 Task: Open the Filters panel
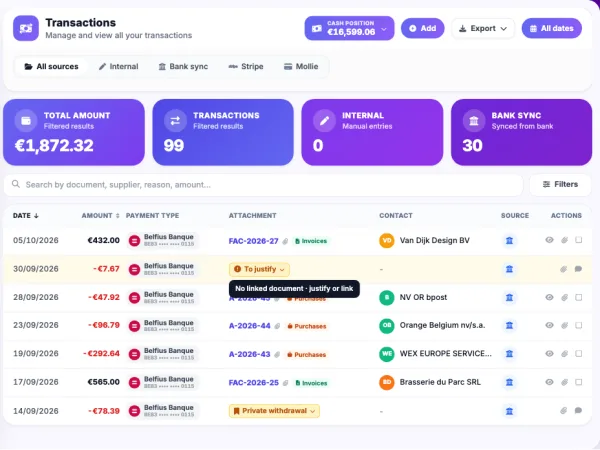560,184
